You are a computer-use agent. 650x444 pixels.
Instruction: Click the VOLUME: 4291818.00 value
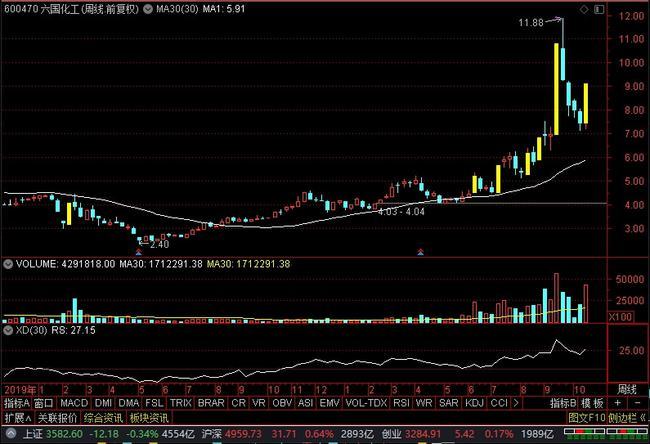65,264
